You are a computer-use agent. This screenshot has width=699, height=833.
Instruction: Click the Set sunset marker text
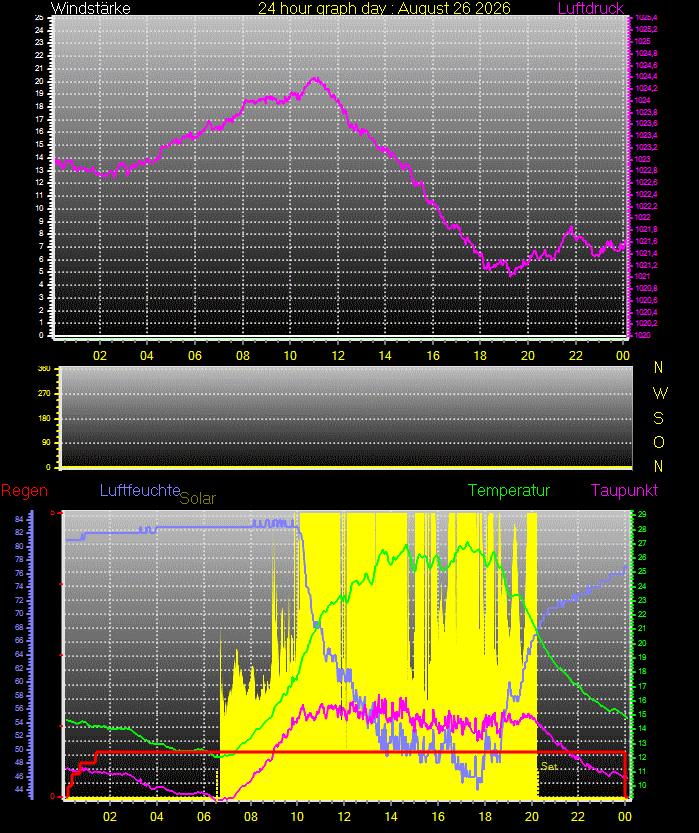(549, 766)
